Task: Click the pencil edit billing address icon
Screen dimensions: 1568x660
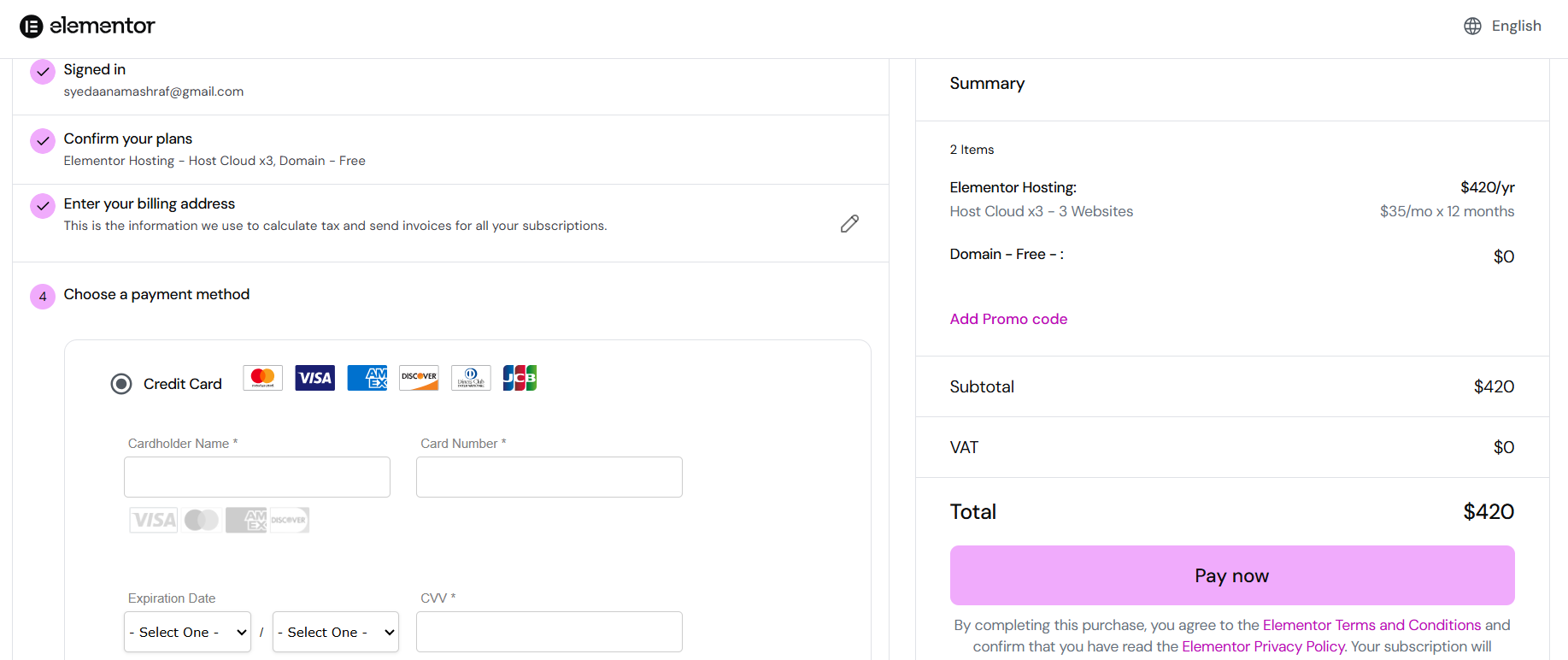Action: pos(849,223)
